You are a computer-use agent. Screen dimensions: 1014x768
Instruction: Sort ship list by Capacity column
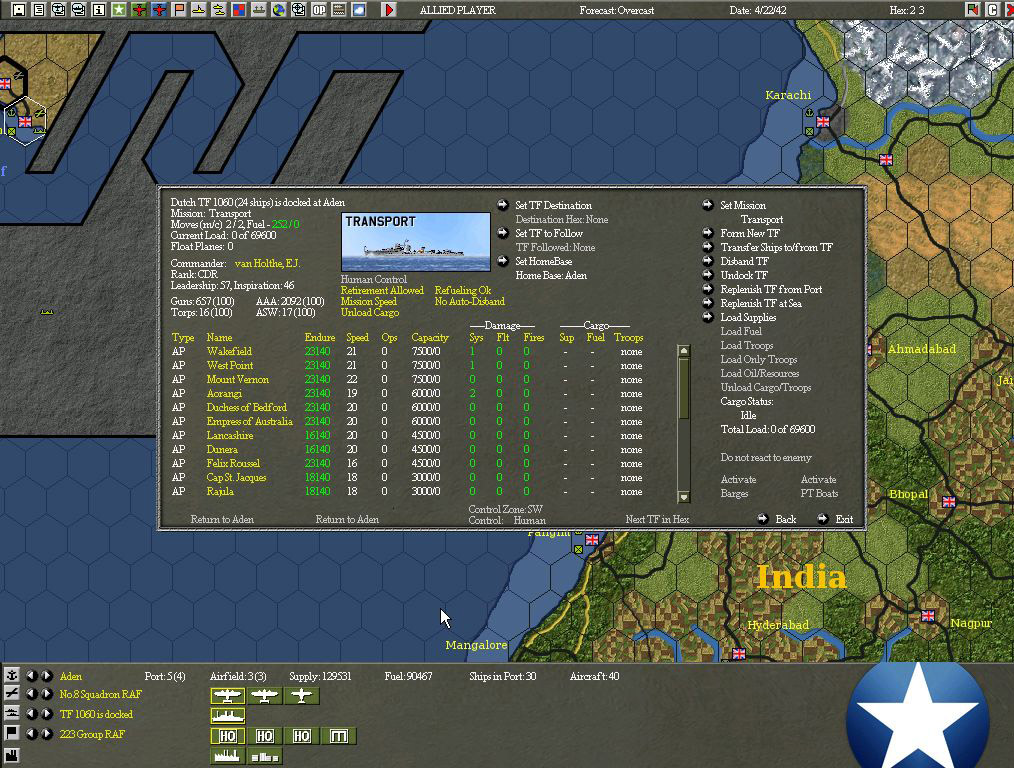(429, 337)
